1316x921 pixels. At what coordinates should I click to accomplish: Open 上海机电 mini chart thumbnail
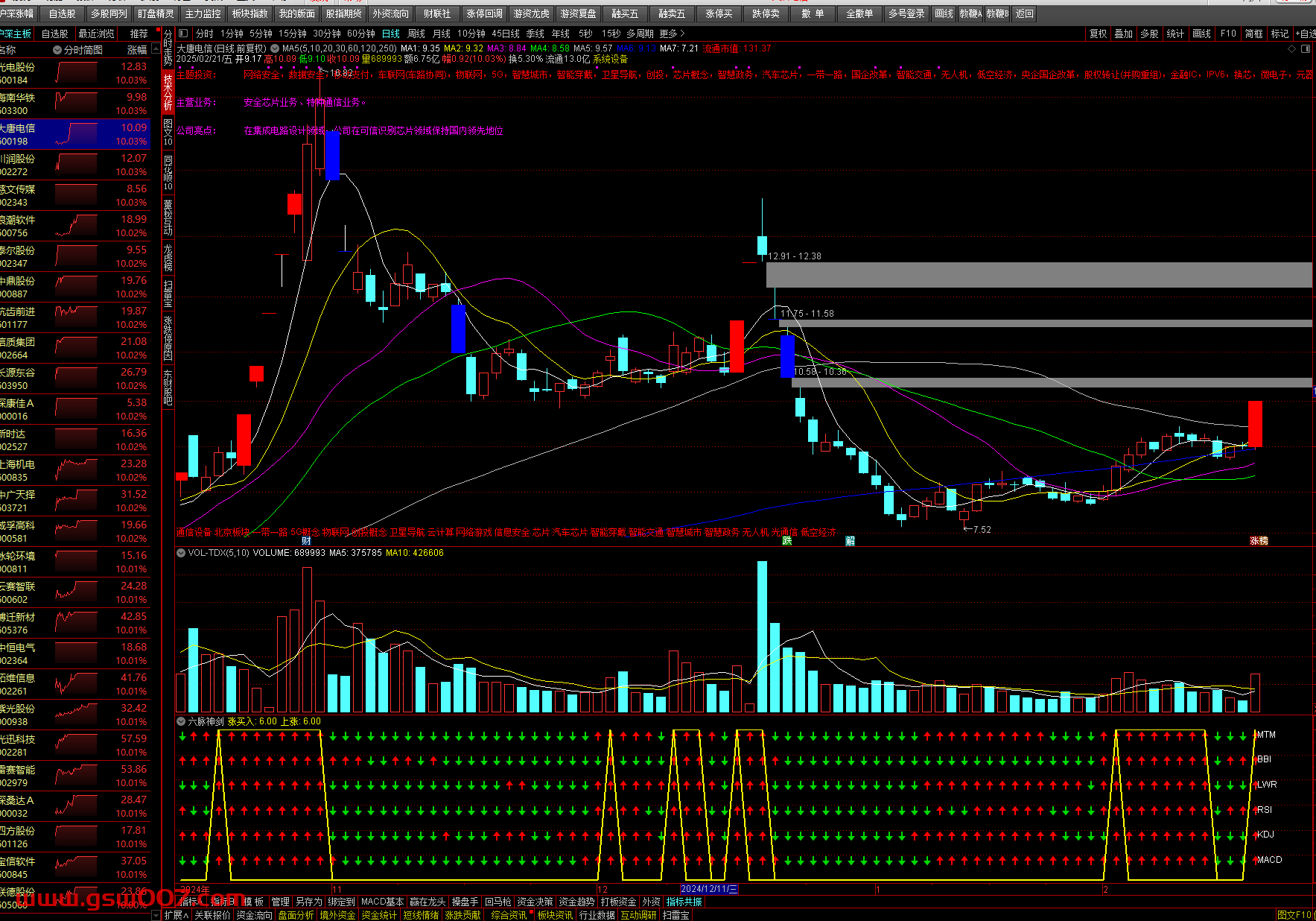click(76, 470)
